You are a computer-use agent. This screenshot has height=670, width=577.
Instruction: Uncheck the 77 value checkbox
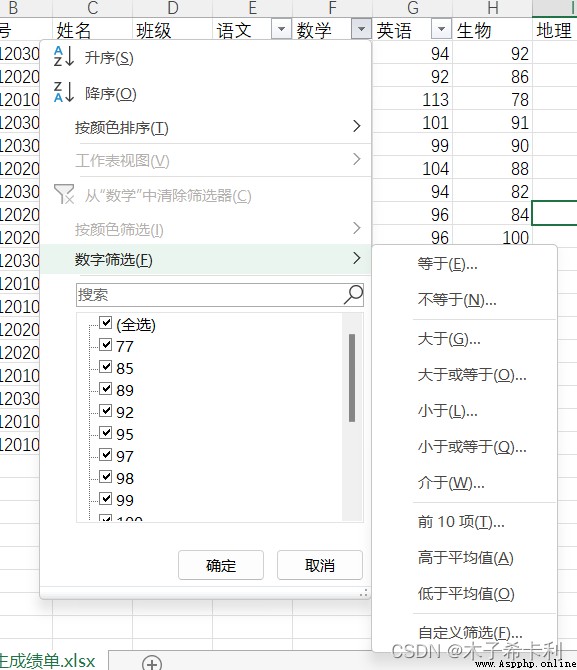click(x=106, y=344)
